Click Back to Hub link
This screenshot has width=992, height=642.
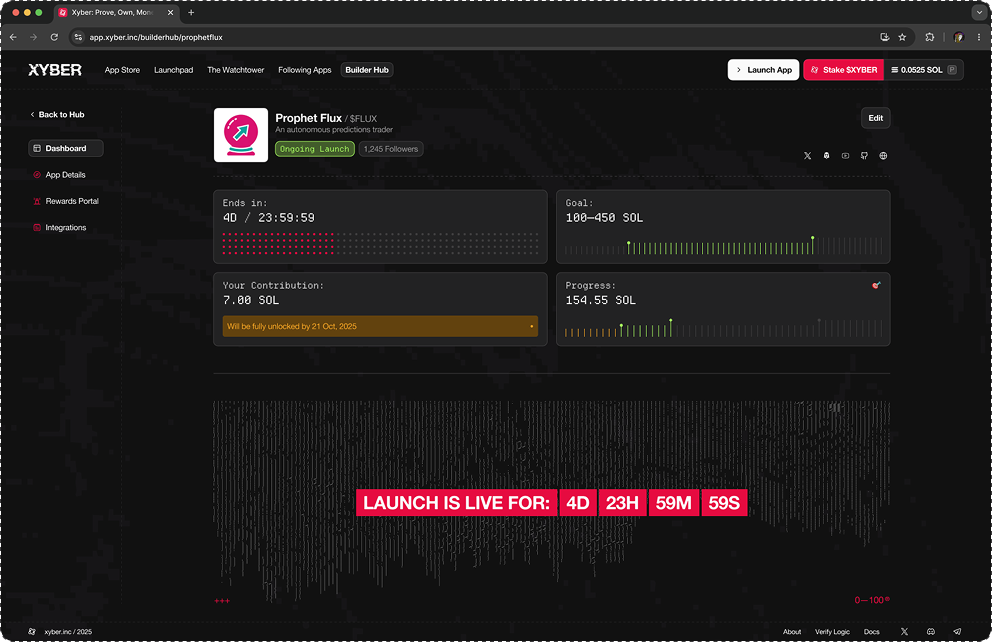[x=58, y=115]
